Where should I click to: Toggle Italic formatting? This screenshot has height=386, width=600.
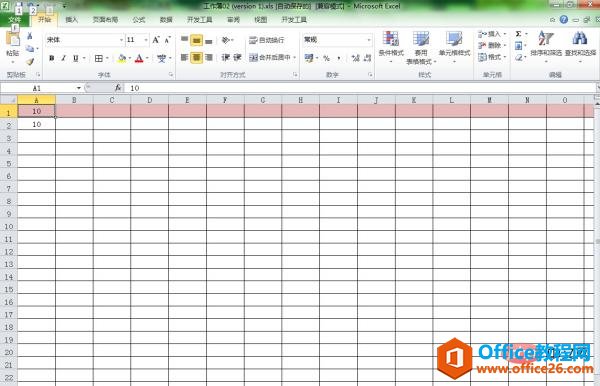coord(64,58)
